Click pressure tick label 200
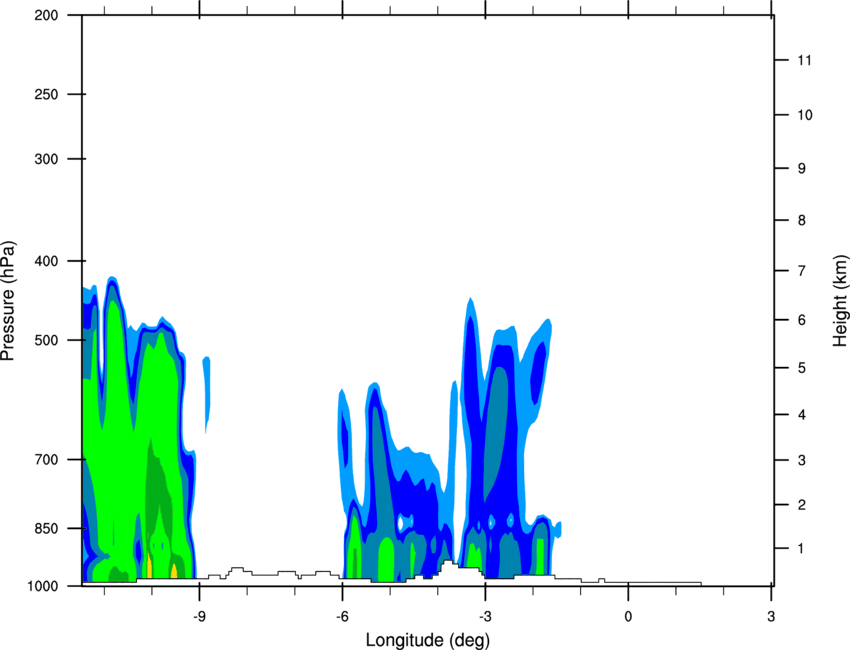Viewport: 850px width, 650px height. pyautogui.click(x=46, y=15)
